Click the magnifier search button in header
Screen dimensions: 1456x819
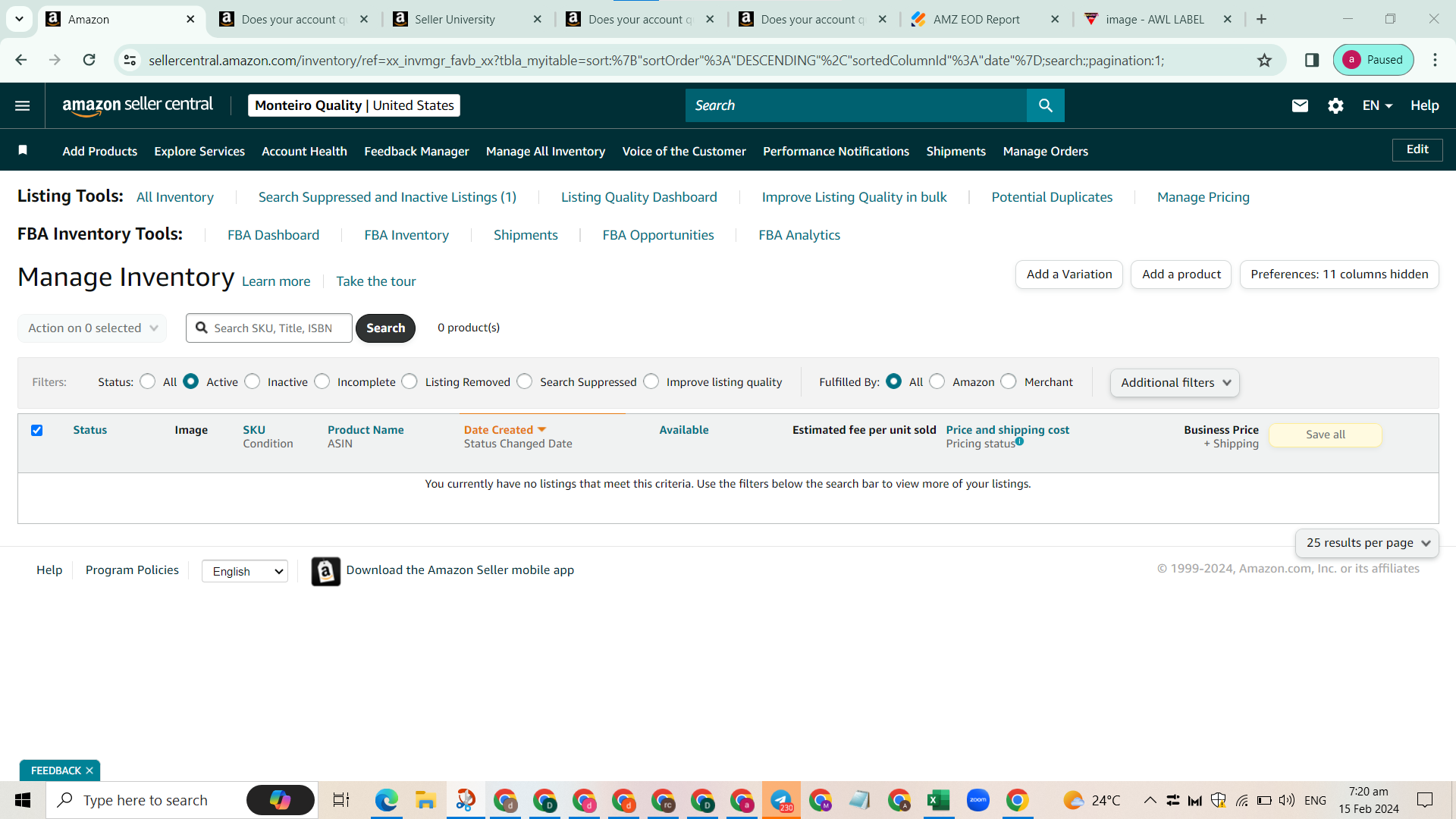1045,105
